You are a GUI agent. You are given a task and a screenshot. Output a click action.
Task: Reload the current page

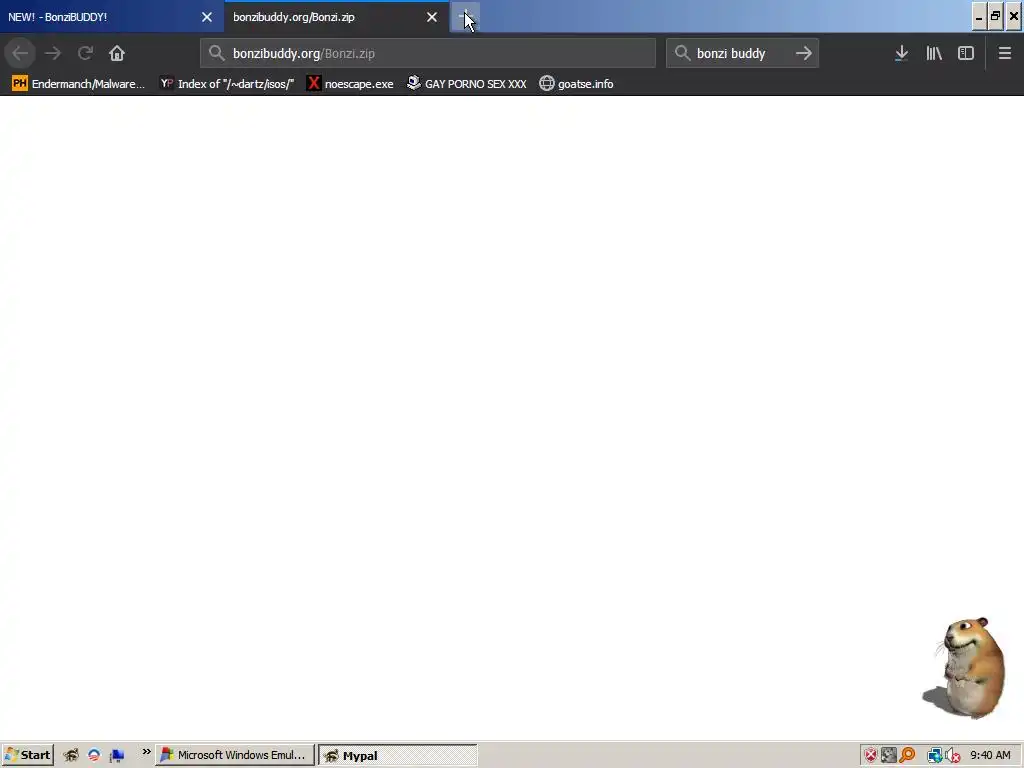click(86, 54)
